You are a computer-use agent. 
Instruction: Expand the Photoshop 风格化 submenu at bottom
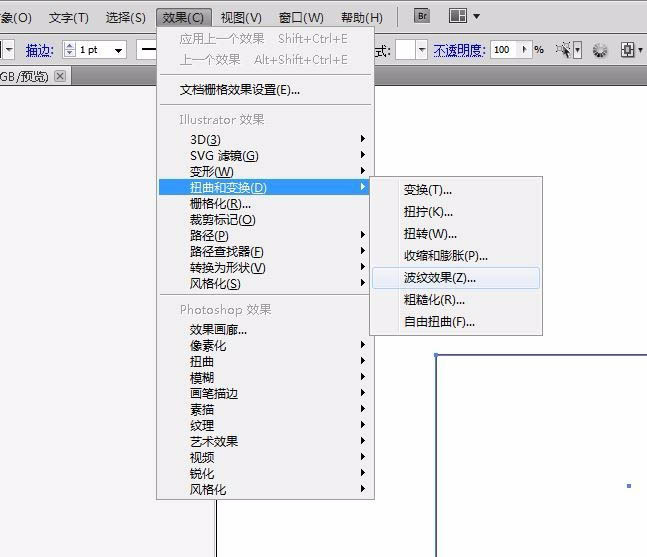pos(265,489)
